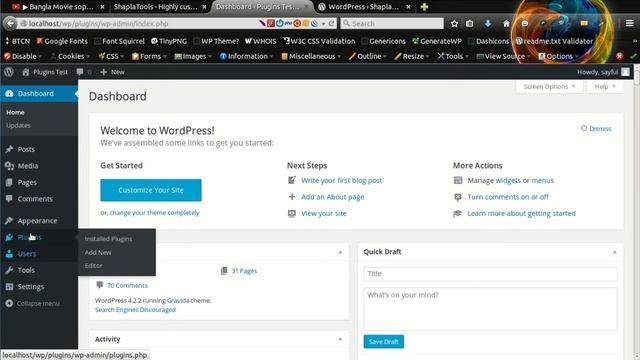Click the Save Draft button
This screenshot has width=640, height=360.
pyautogui.click(x=384, y=342)
